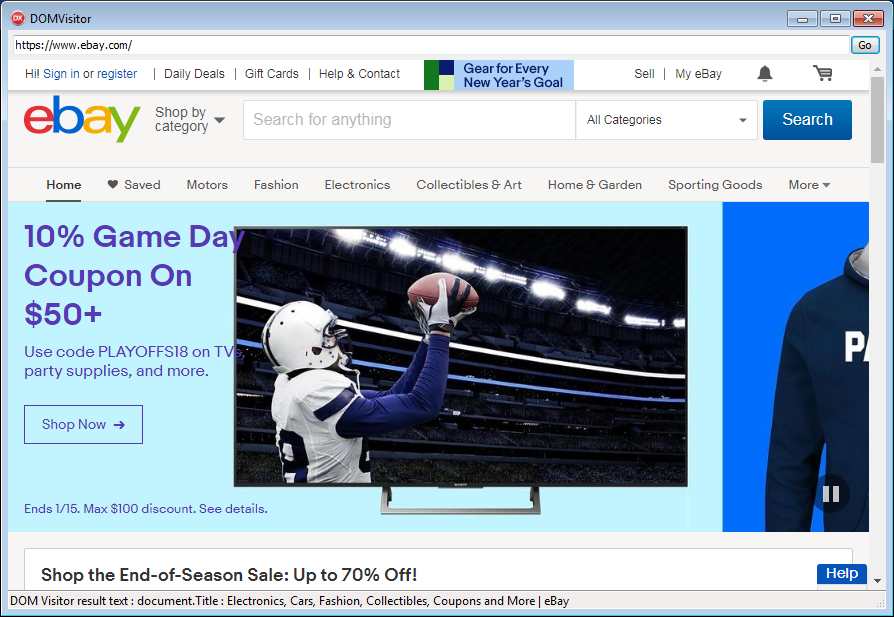
Task: Click the register link
Action: tap(117, 74)
